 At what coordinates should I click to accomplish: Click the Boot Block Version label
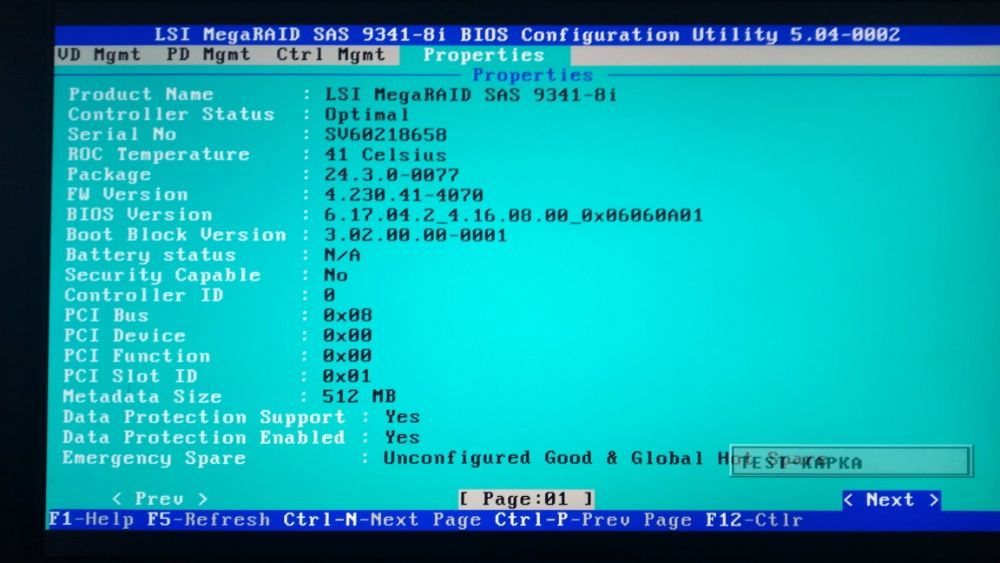[x=176, y=235]
